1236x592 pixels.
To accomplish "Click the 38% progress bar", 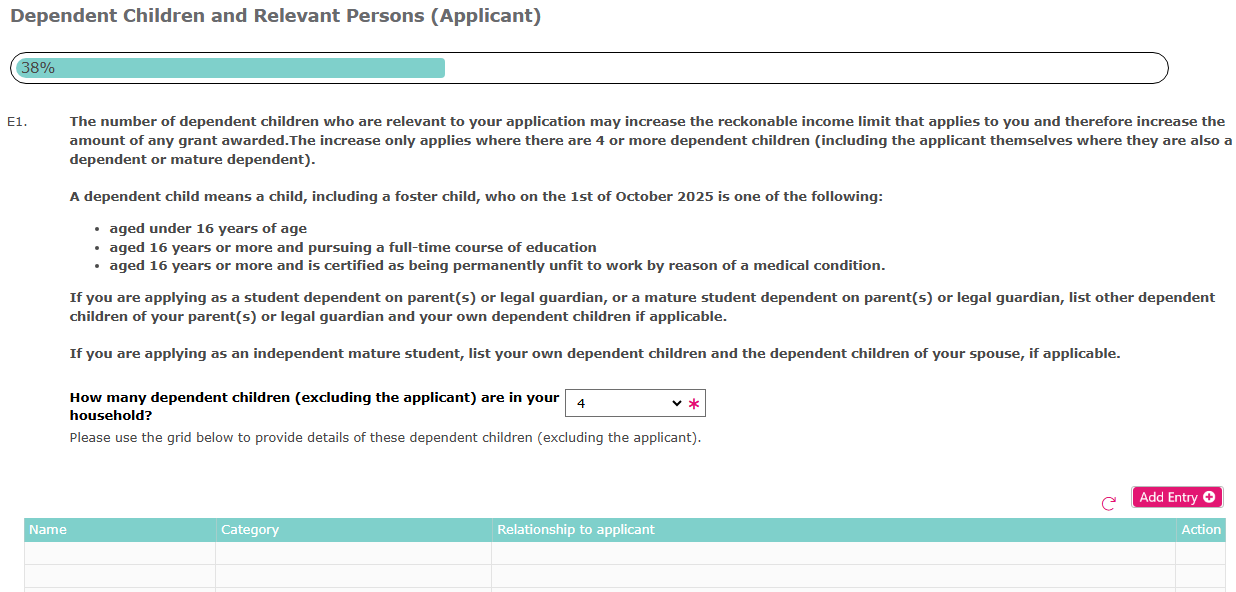I will [230, 67].
